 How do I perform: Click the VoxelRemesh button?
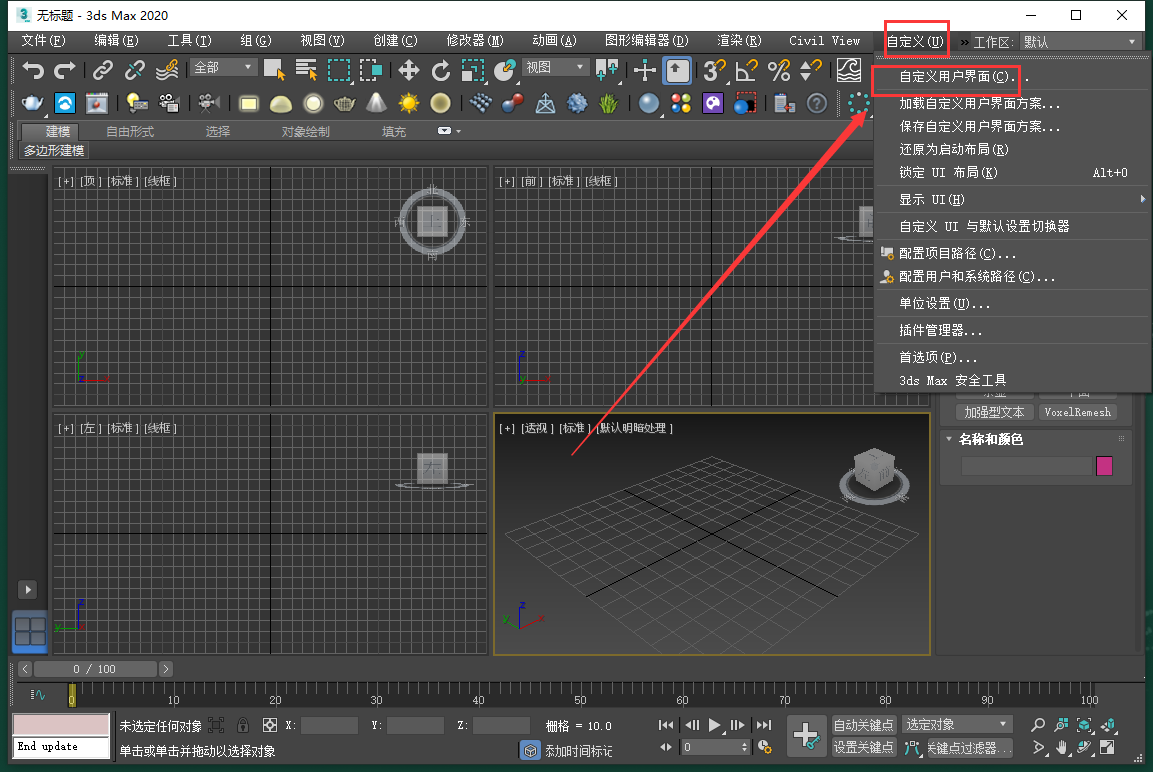coord(1077,412)
